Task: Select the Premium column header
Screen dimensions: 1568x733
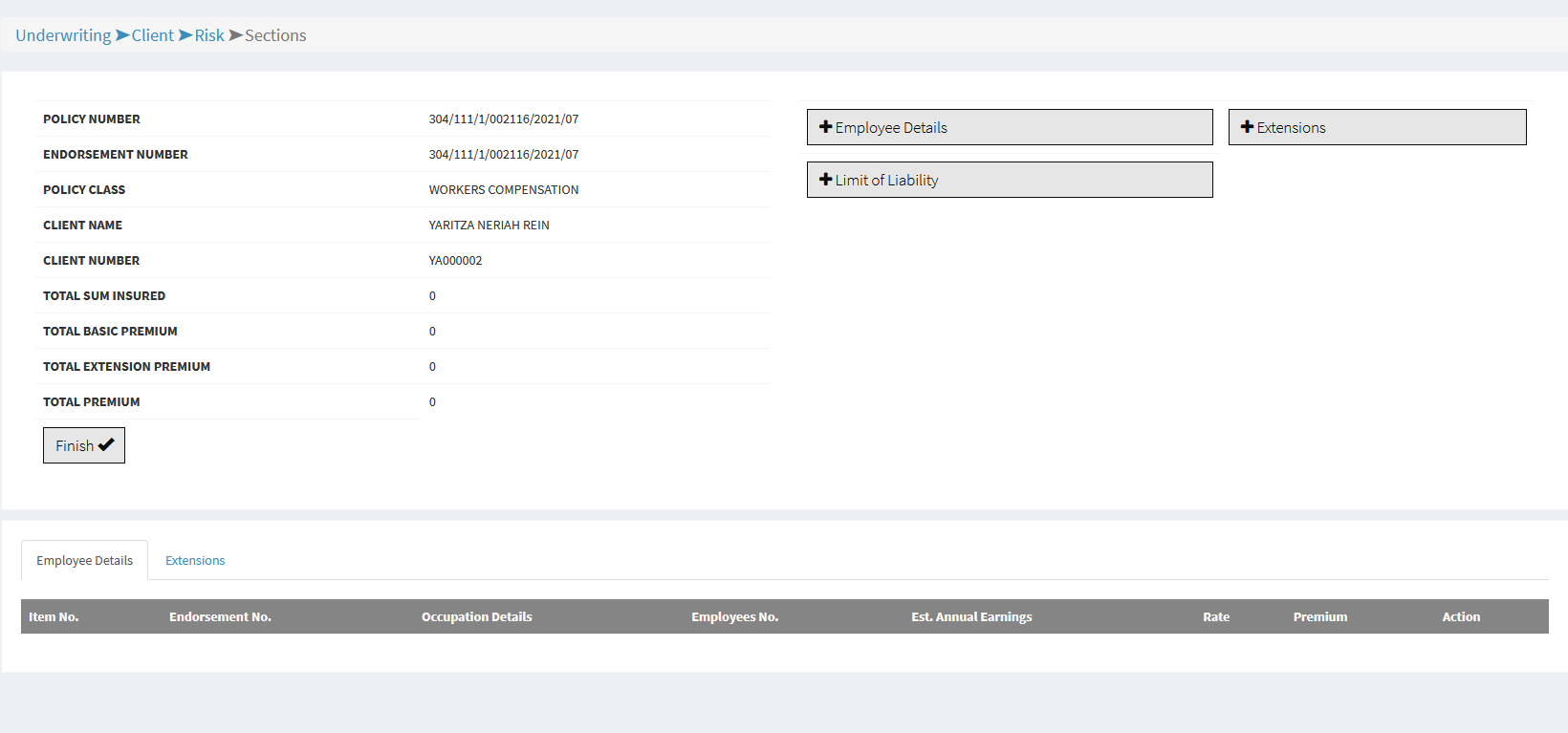Action: (x=1319, y=617)
